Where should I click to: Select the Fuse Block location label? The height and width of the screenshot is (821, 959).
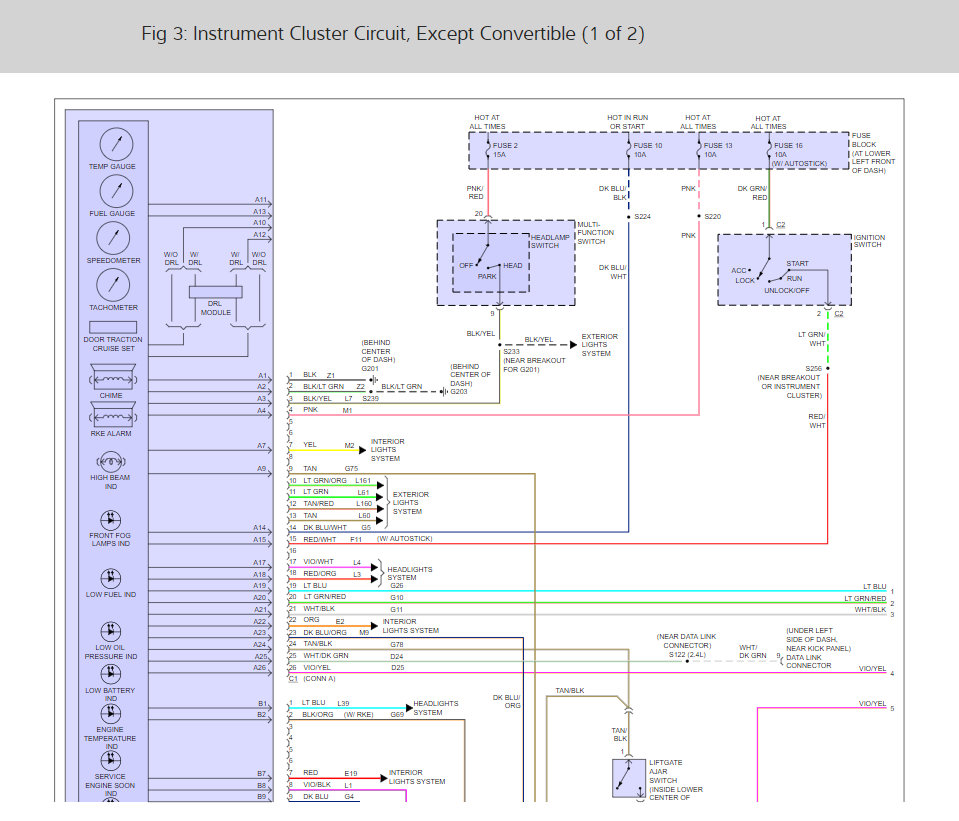[873, 153]
